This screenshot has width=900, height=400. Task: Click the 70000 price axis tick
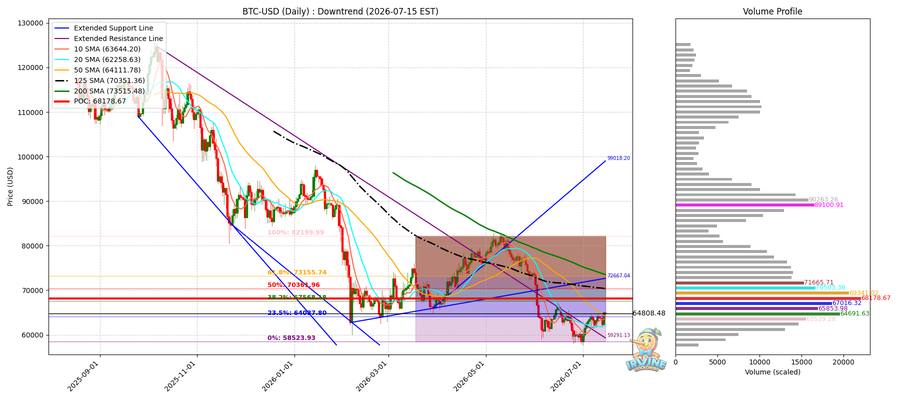click(34, 290)
